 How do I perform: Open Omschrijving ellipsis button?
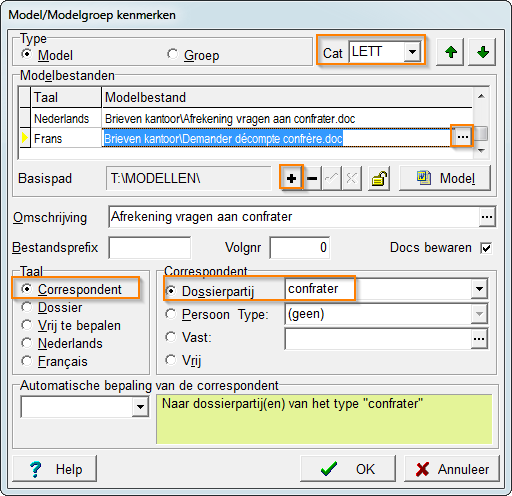coord(487,217)
